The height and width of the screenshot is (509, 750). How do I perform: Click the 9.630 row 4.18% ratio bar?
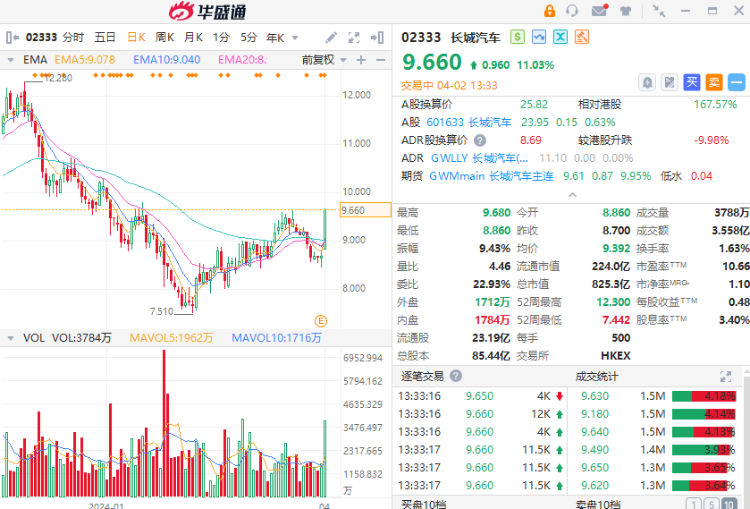click(704, 396)
